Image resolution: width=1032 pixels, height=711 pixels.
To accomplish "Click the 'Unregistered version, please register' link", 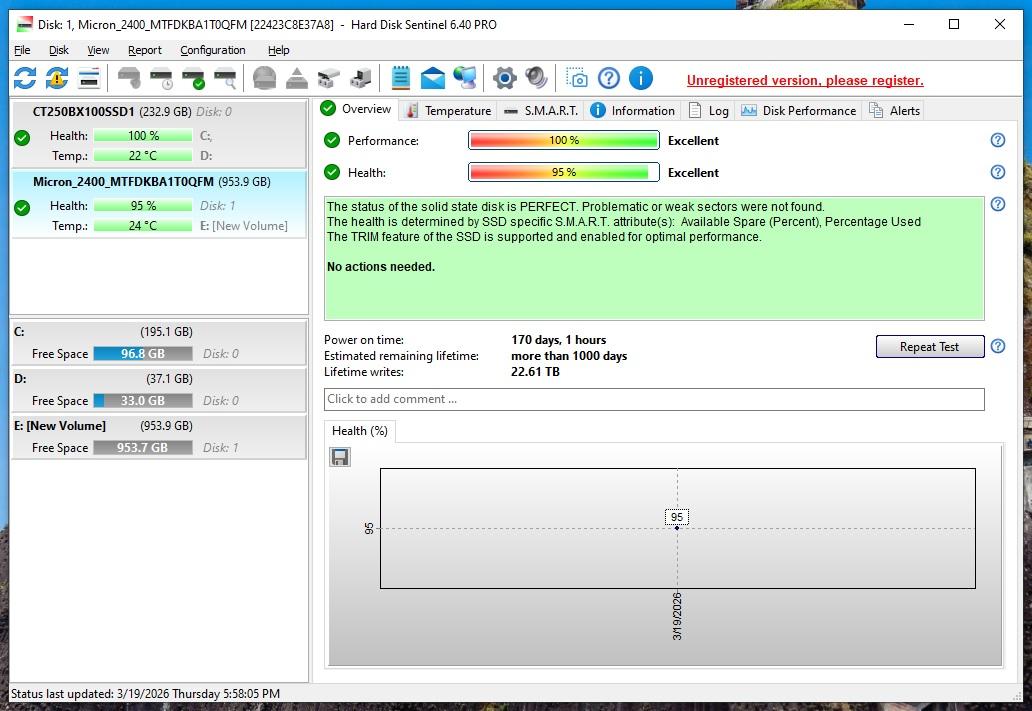I will coord(805,80).
